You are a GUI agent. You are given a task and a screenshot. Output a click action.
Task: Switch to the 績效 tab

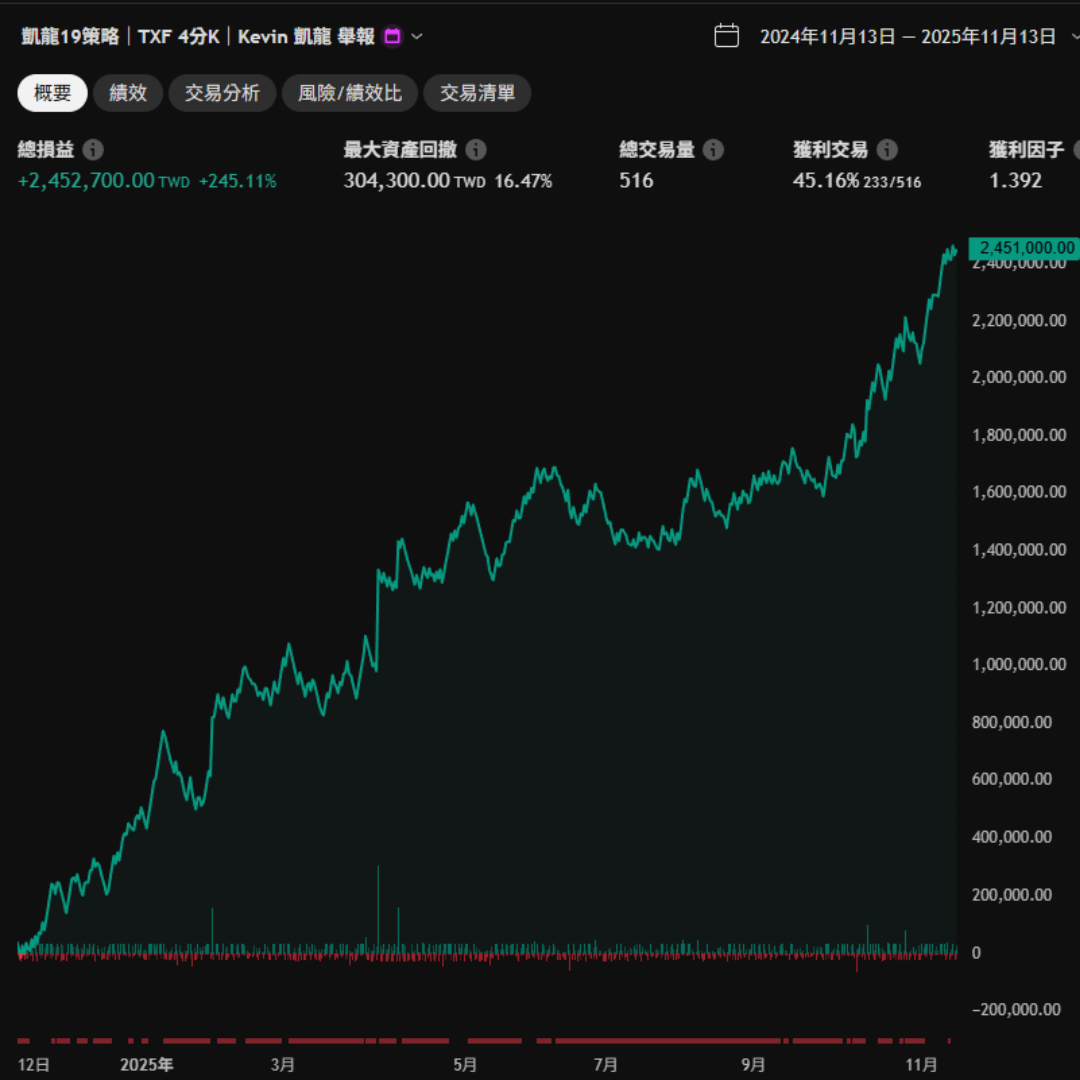click(x=128, y=93)
